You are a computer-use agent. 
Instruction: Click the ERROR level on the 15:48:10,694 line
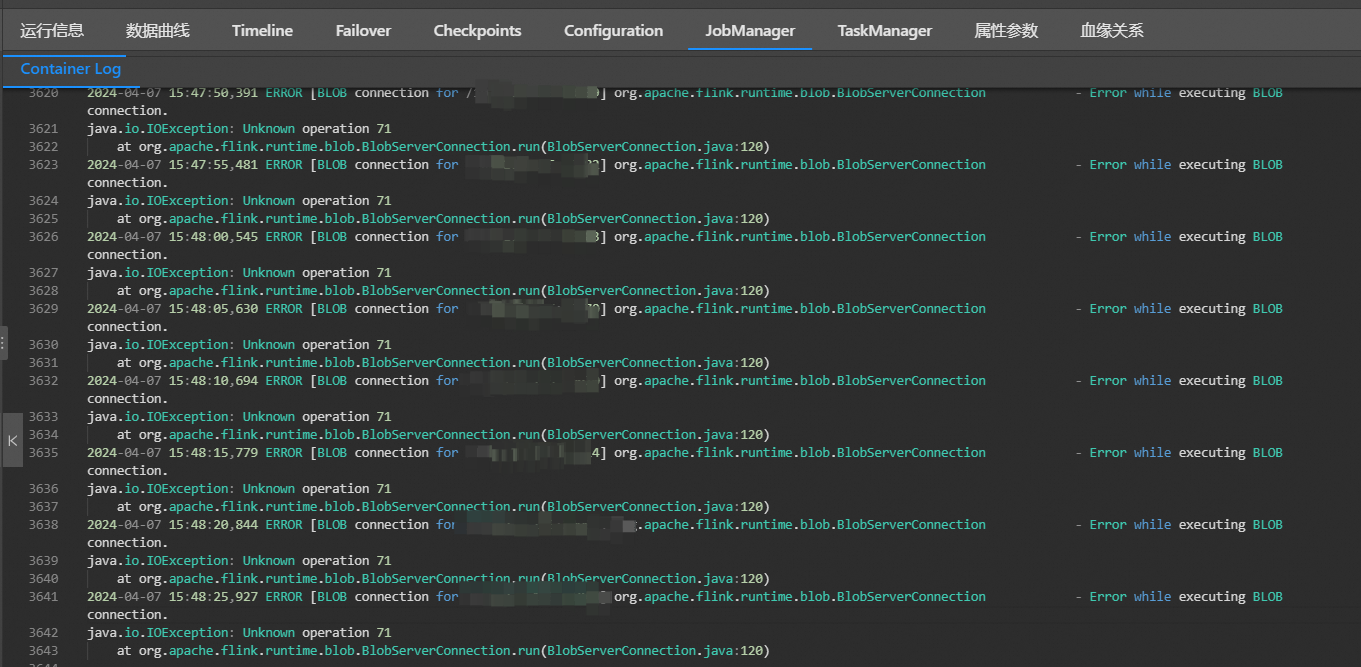(x=284, y=380)
